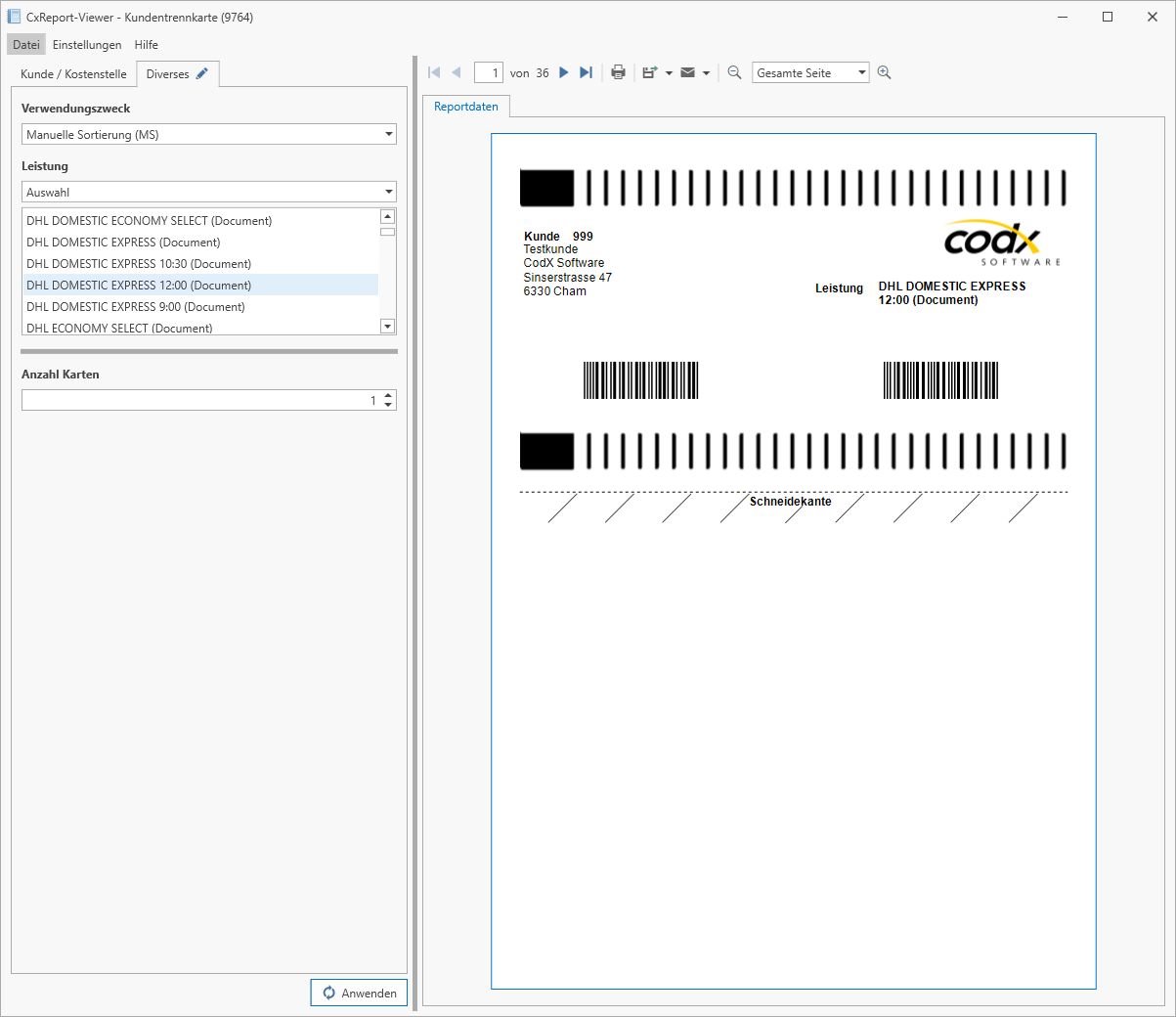Image resolution: width=1176 pixels, height=1017 pixels.
Task: Click the right barcode in the report preview
Action: coord(940,379)
